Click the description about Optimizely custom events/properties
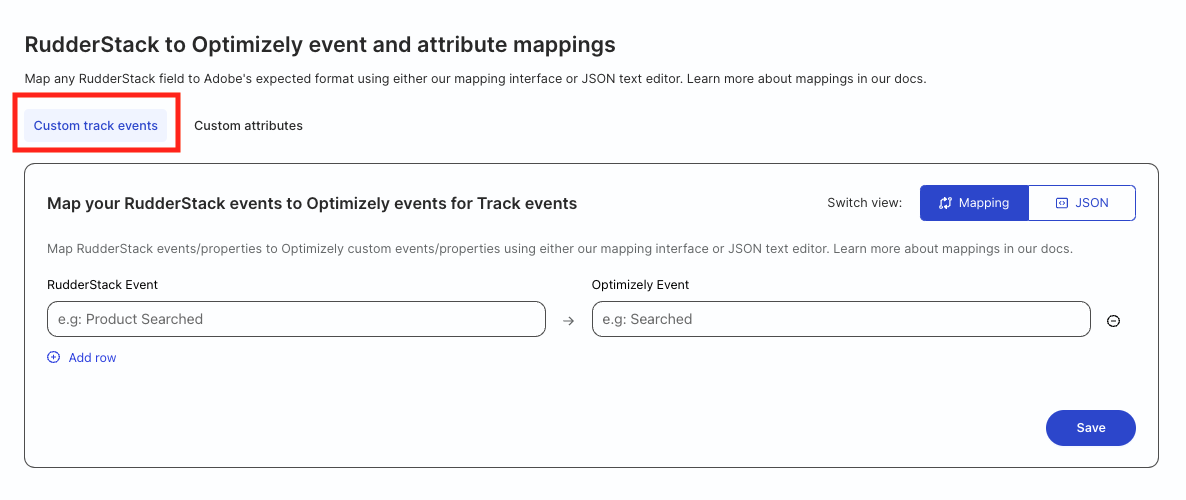The width and height of the screenshot is (1186, 500). coord(560,248)
